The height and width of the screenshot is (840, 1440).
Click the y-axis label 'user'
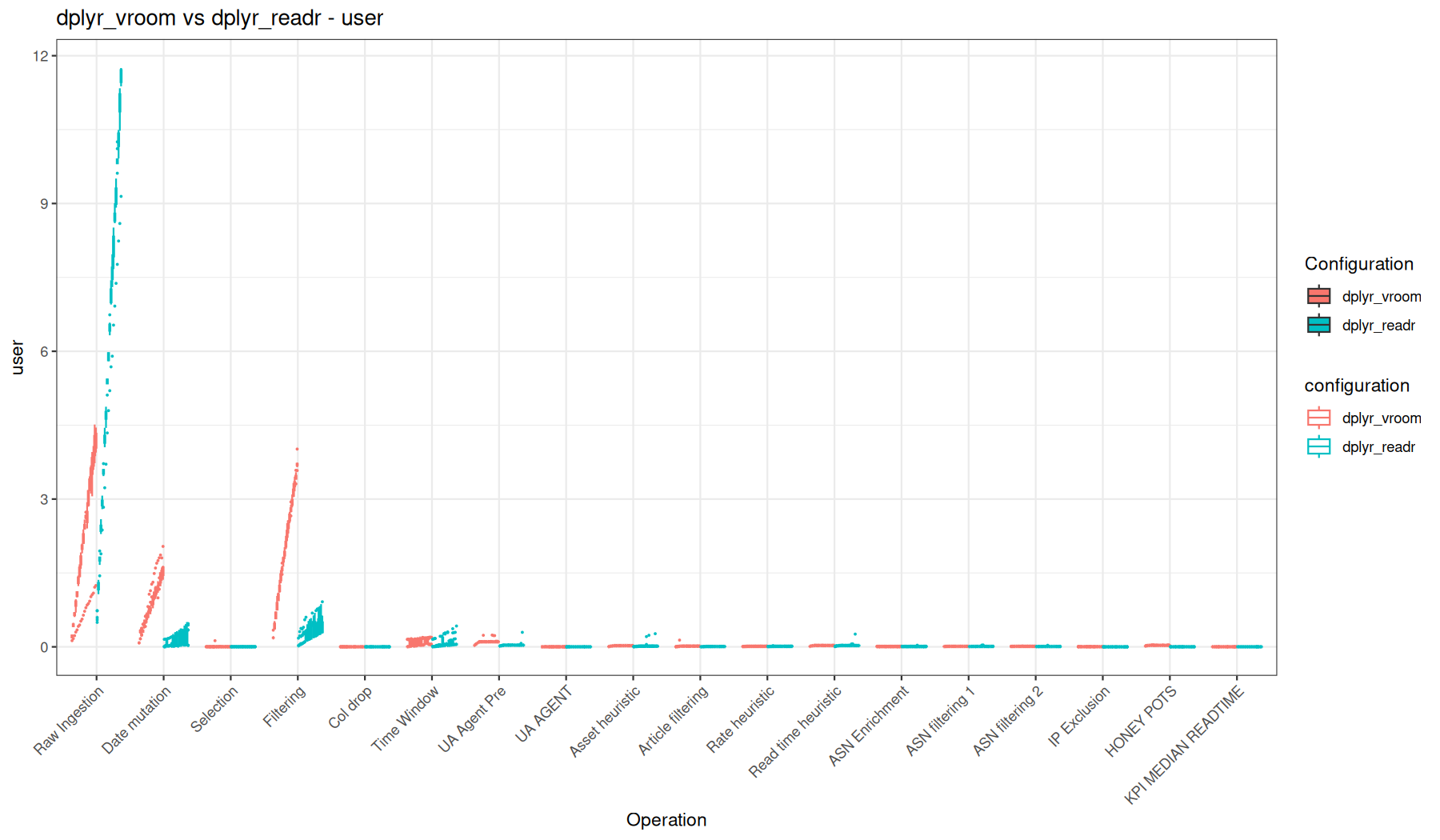point(18,358)
